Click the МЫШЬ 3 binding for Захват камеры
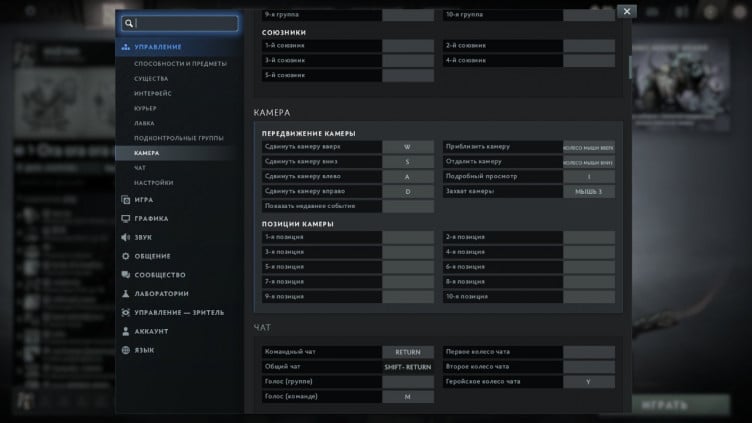This screenshot has height=423, width=752. pyautogui.click(x=588, y=191)
